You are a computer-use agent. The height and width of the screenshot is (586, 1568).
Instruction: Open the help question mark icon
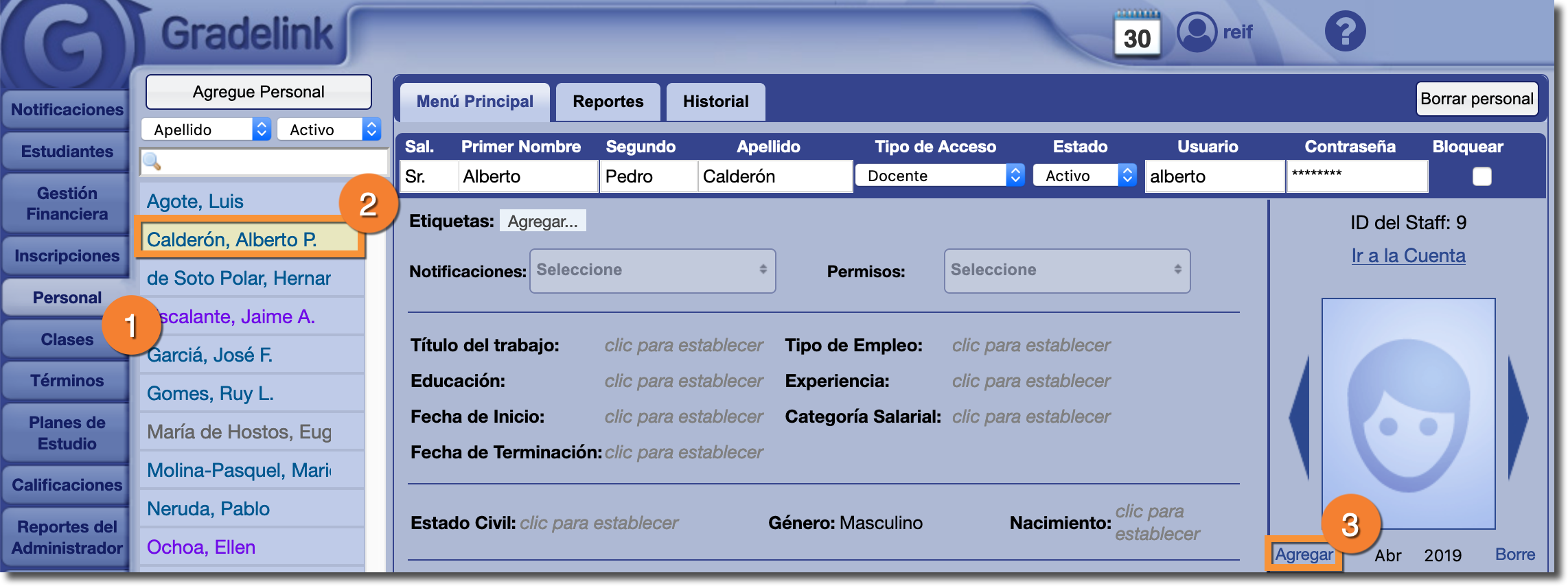pyautogui.click(x=1344, y=32)
